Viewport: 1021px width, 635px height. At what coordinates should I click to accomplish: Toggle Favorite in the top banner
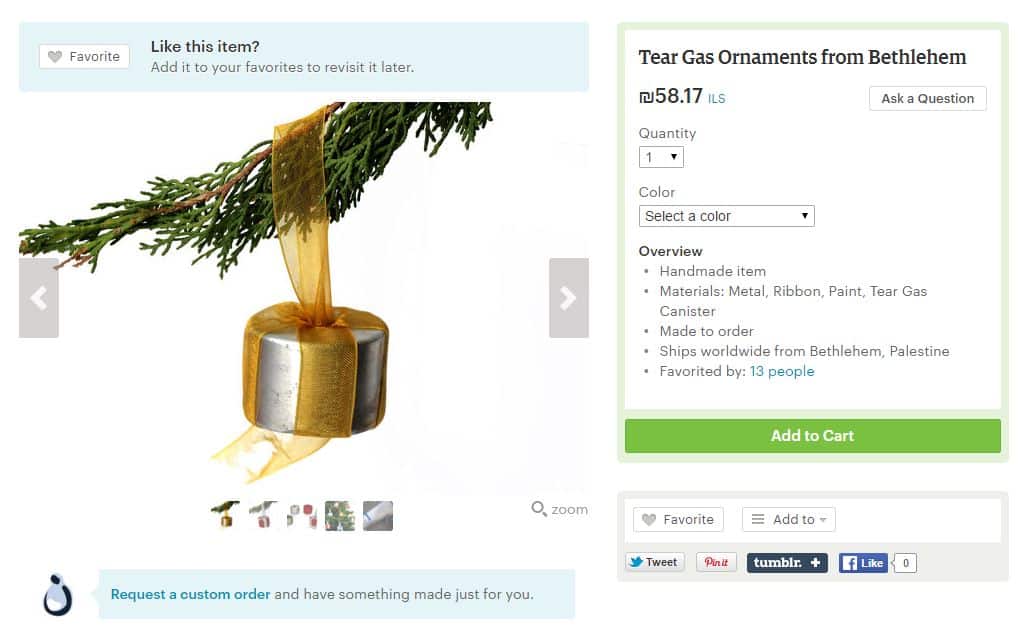pos(84,57)
